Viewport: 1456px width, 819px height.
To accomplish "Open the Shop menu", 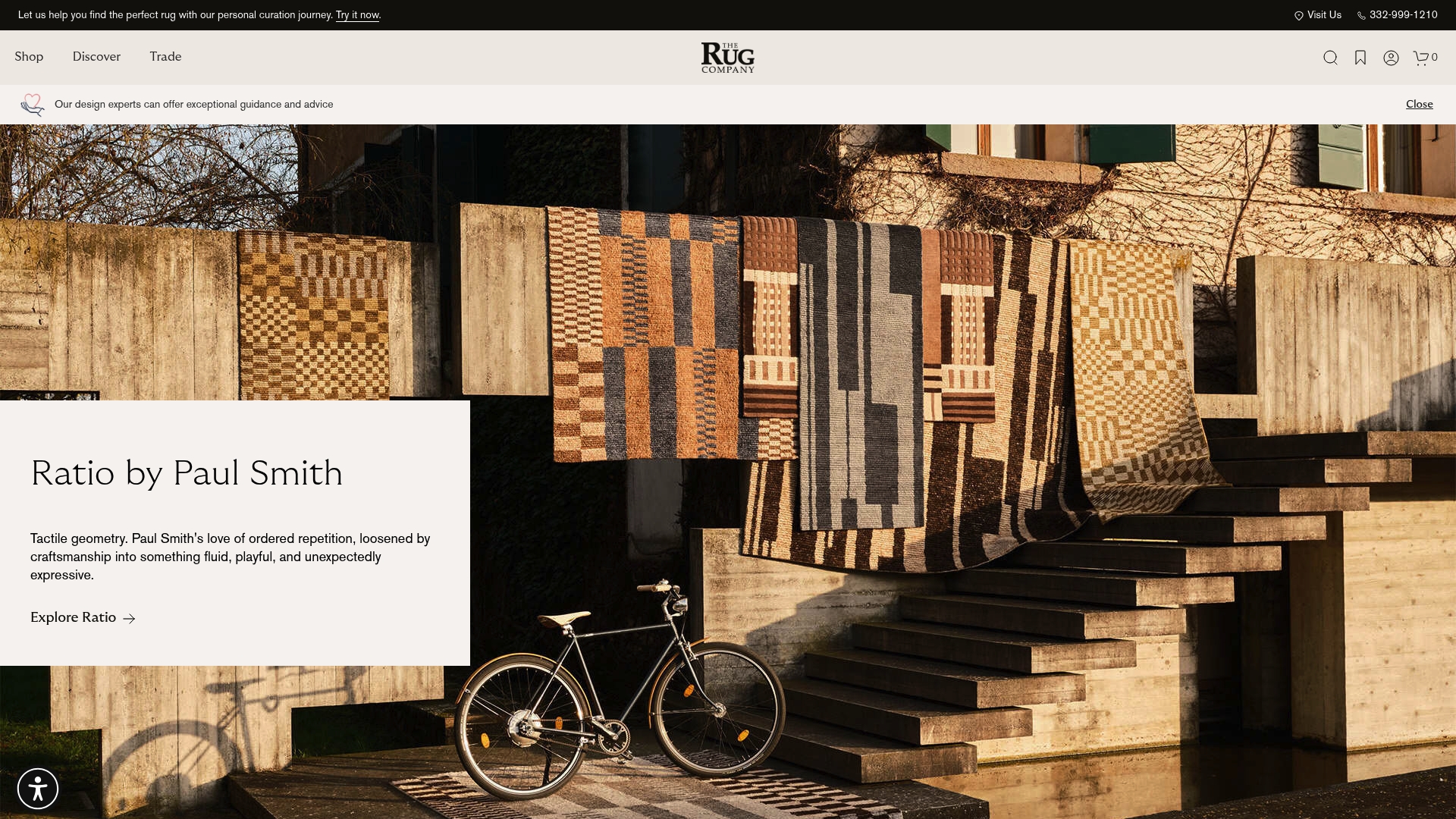I will coord(29,57).
